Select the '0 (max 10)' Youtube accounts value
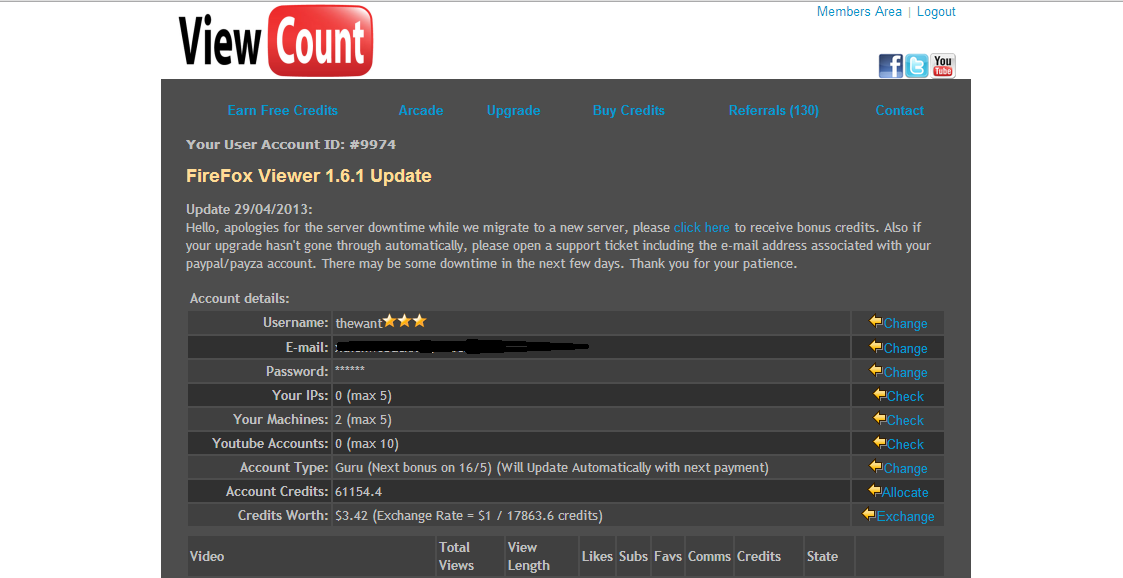Viewport: 1123px width, 578px height. point(367,443)
